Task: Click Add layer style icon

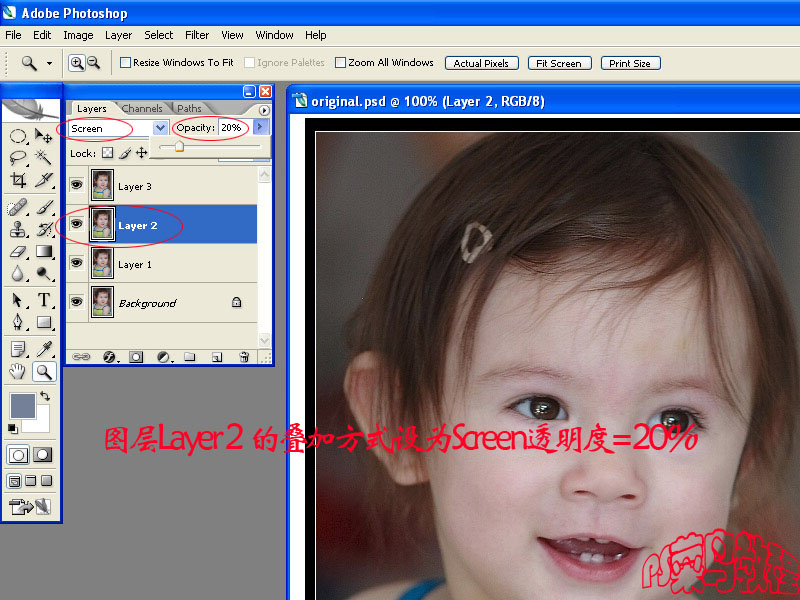Action: coord(109,357)
